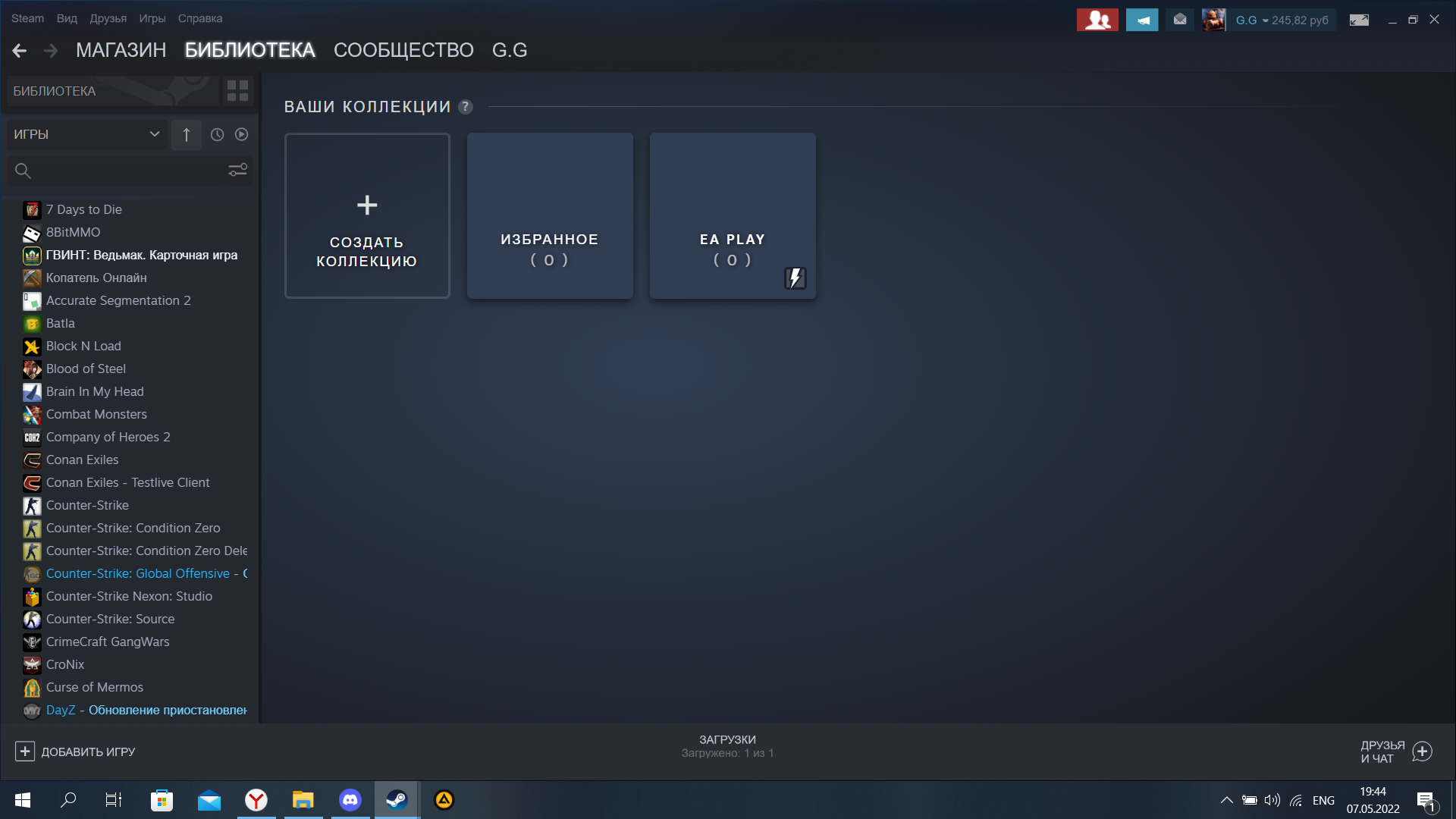1456x819 pixels.
Task: Enter Big Picture mode icon
Action: 1359,20
